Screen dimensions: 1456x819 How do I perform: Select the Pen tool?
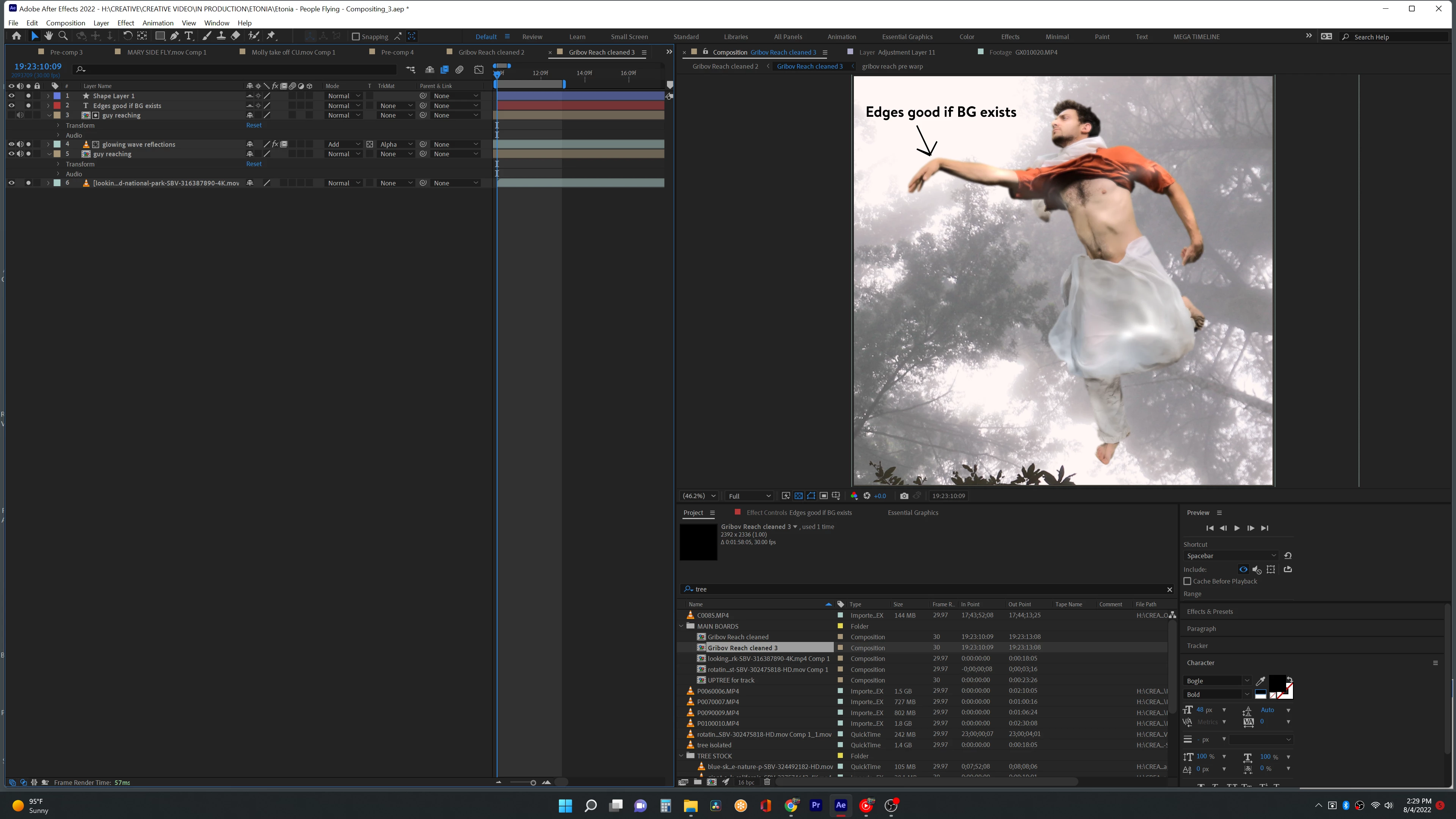pyautogui.click(x=175, y=36)
